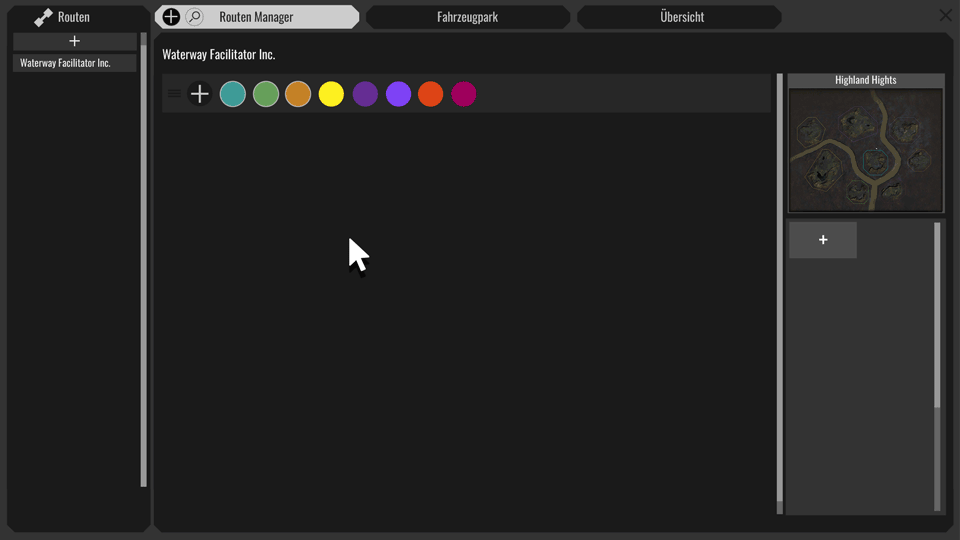
Task: Click the plus icon in Routen Manager tab
Action: coord(171,17)
